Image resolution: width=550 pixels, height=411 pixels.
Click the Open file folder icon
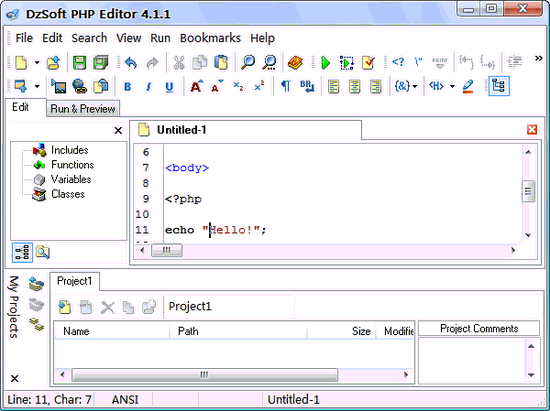point(53,63)
